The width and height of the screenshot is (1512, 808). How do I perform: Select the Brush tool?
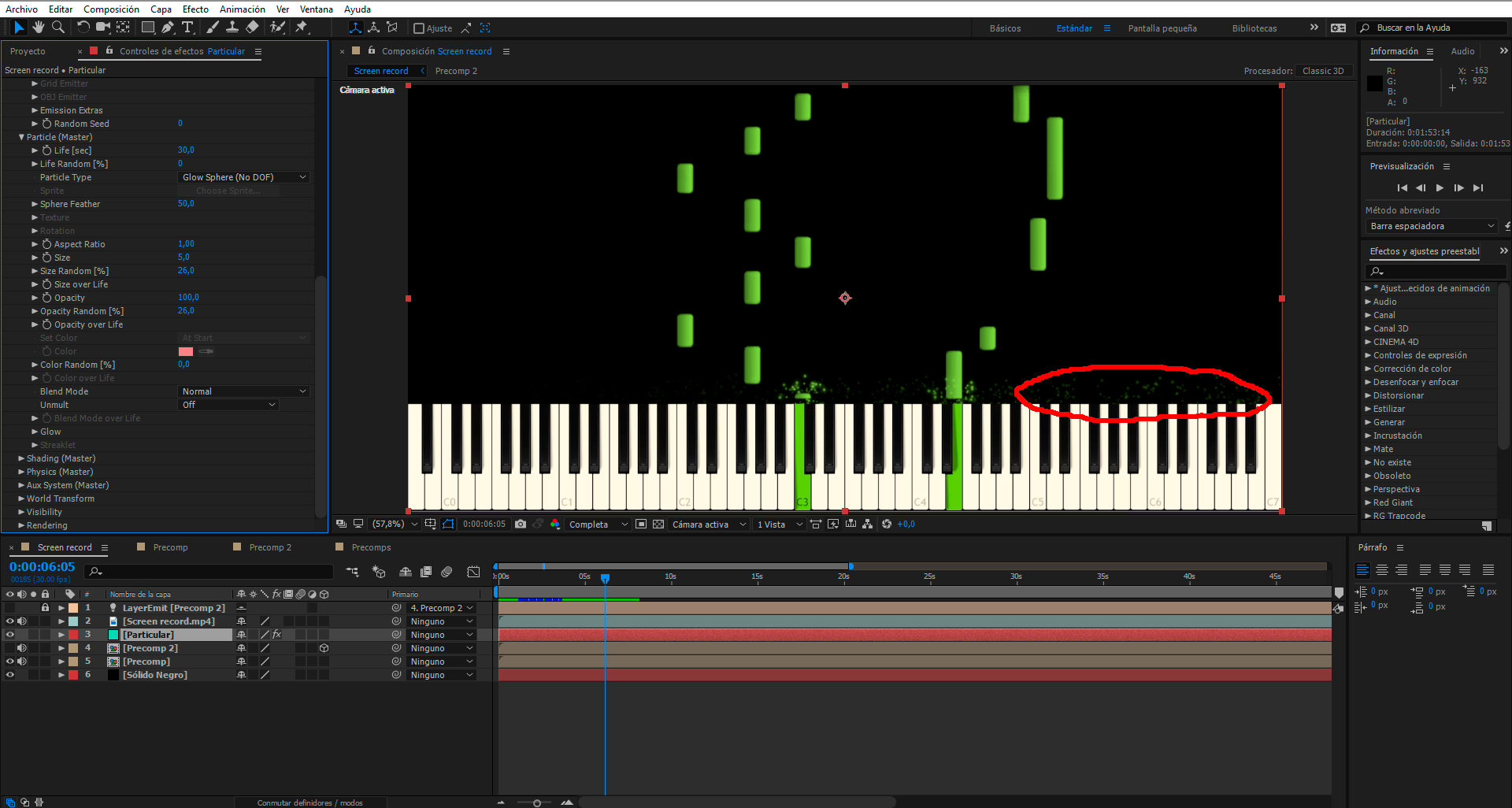click(213, 28)
